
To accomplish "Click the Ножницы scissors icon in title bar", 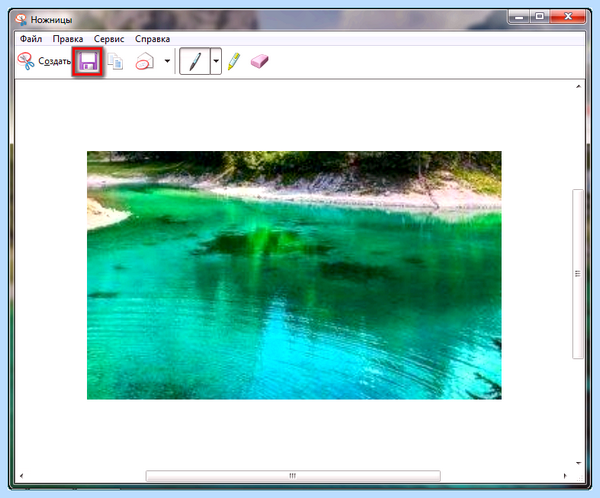I will [x=21, y=19].
